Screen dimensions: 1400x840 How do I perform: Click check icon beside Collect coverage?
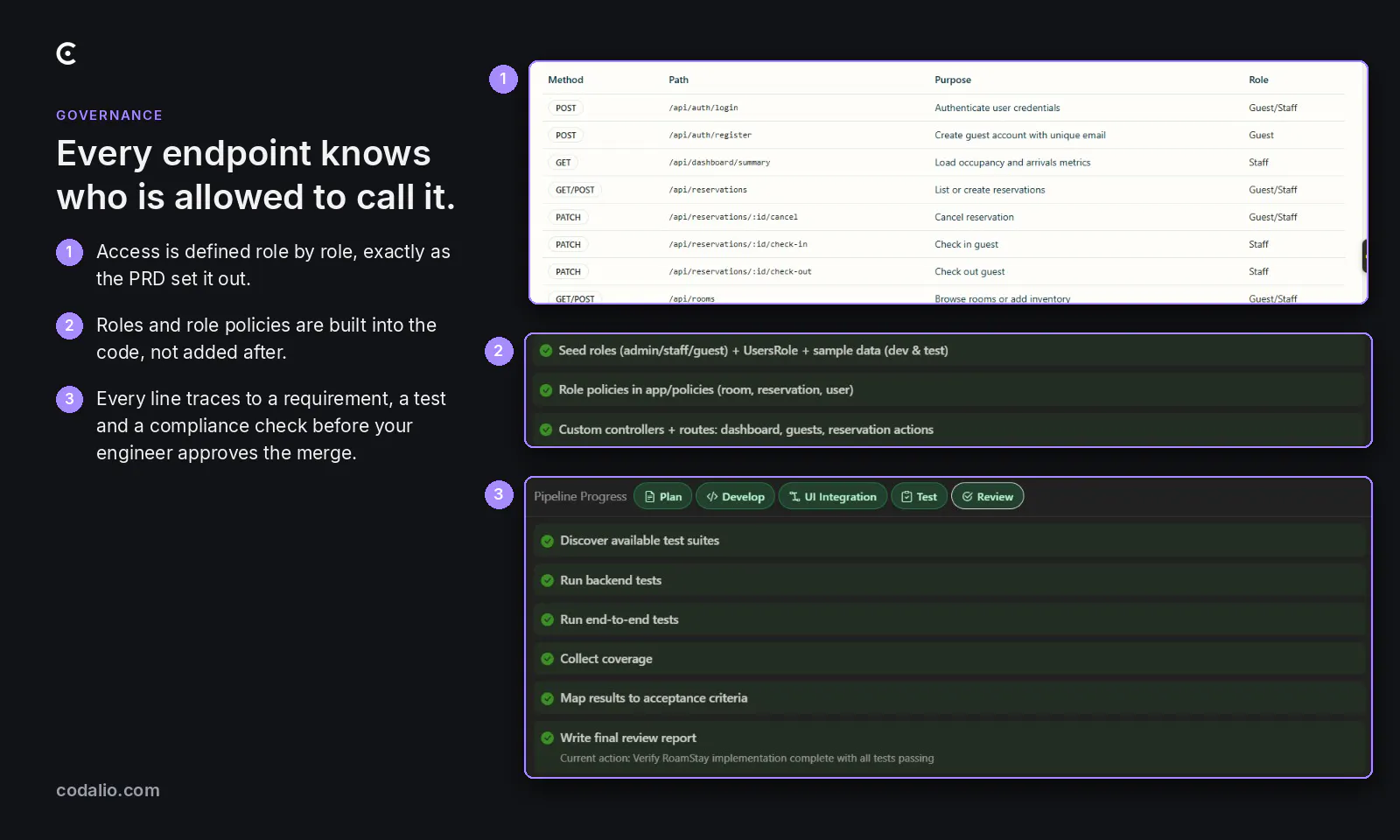(x=548, y=659)
